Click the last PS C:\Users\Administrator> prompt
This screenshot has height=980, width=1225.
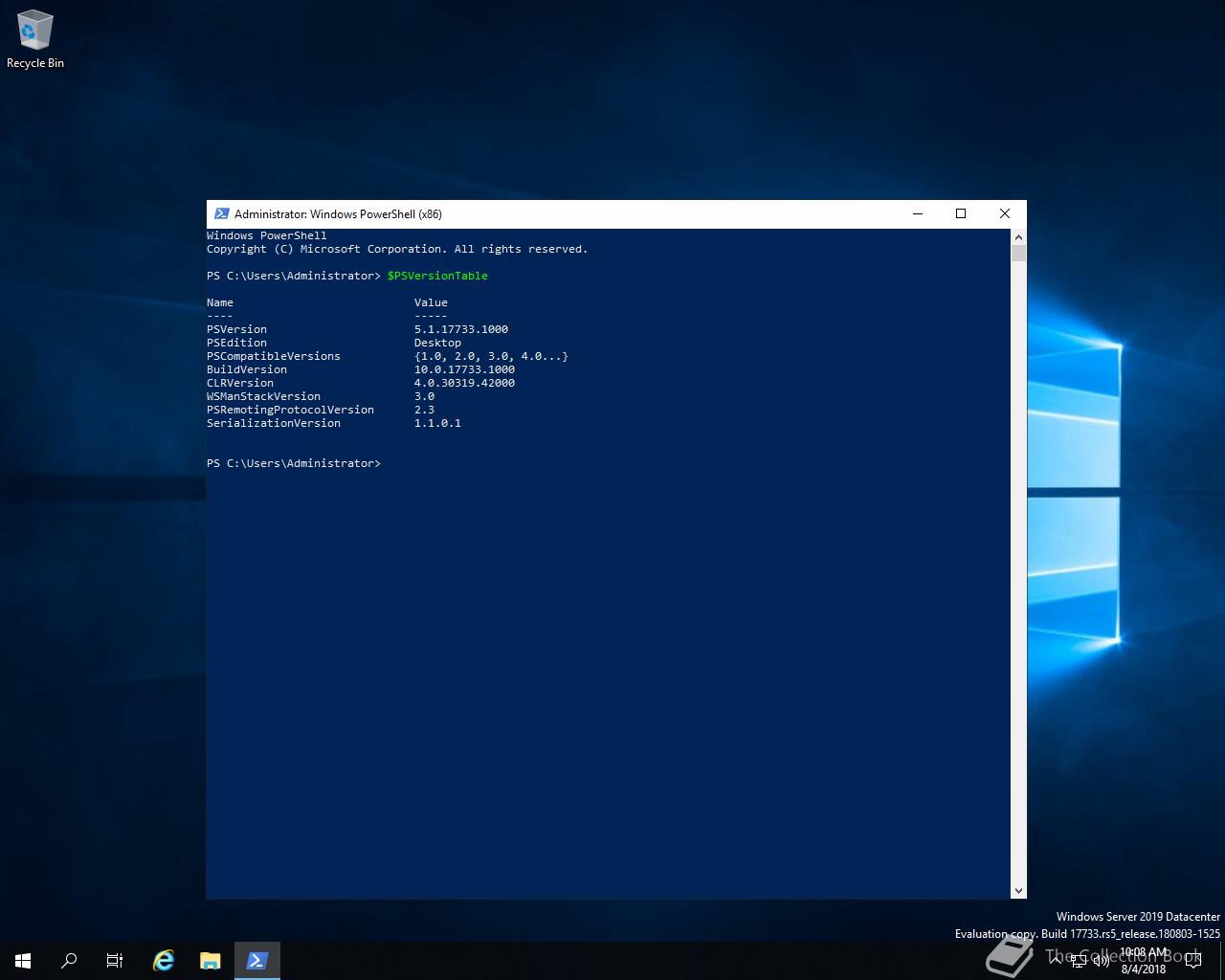click(x=294, y=463)
